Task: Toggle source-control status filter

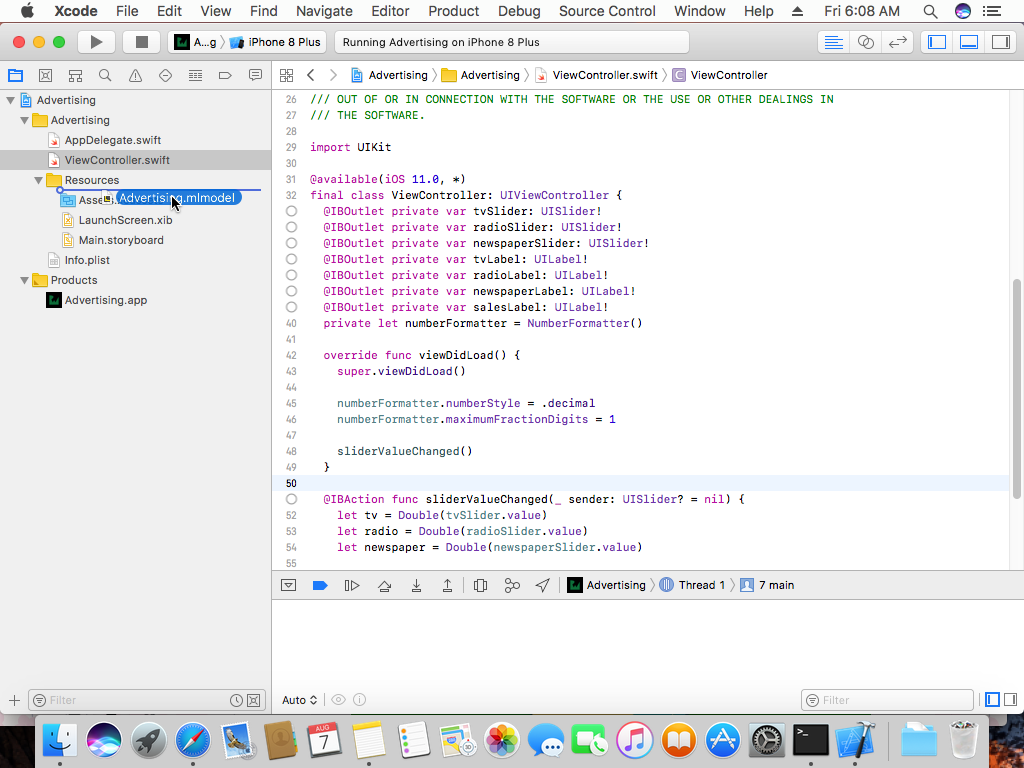Action: (253, 700)
